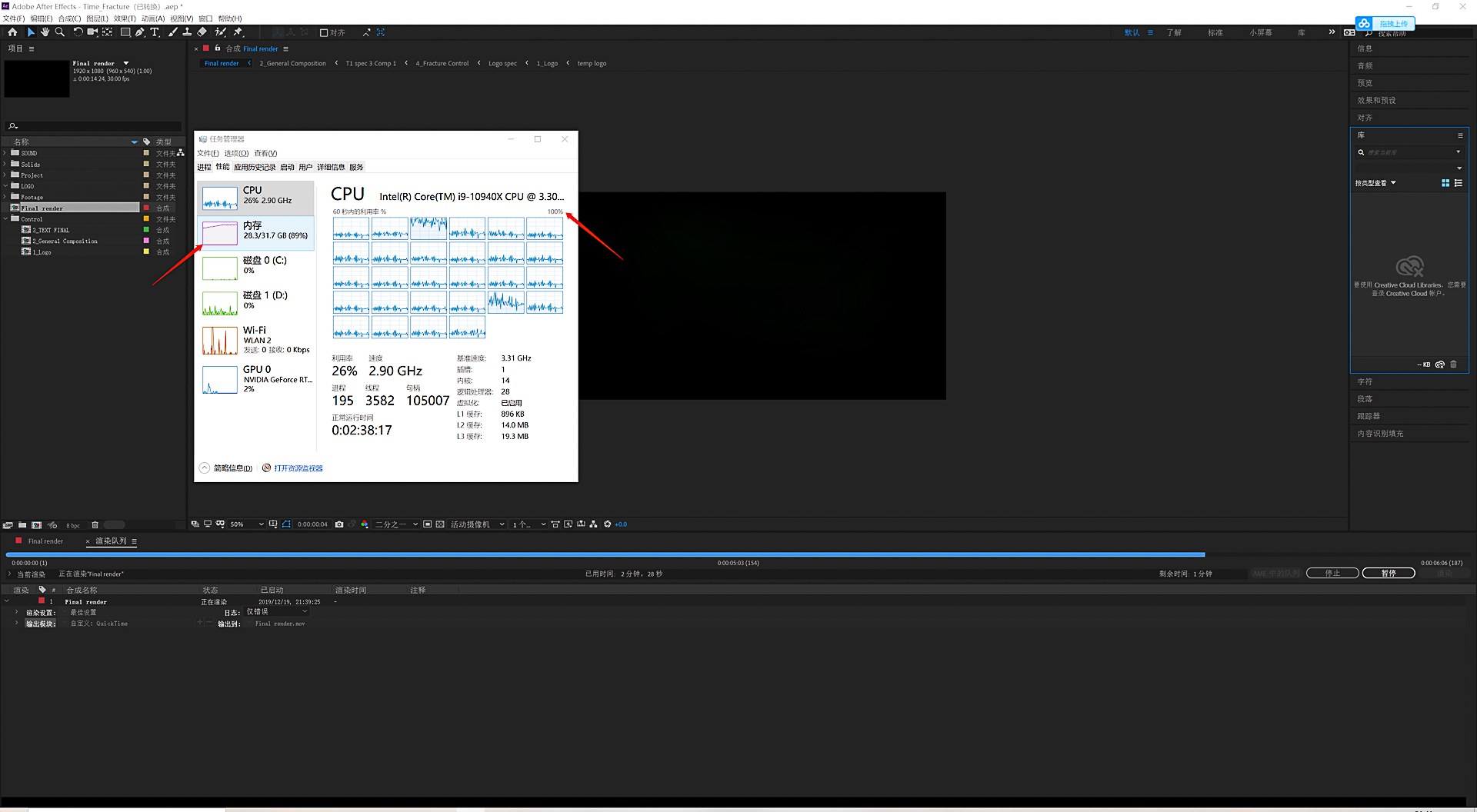Select the Eraser tool

202,32
